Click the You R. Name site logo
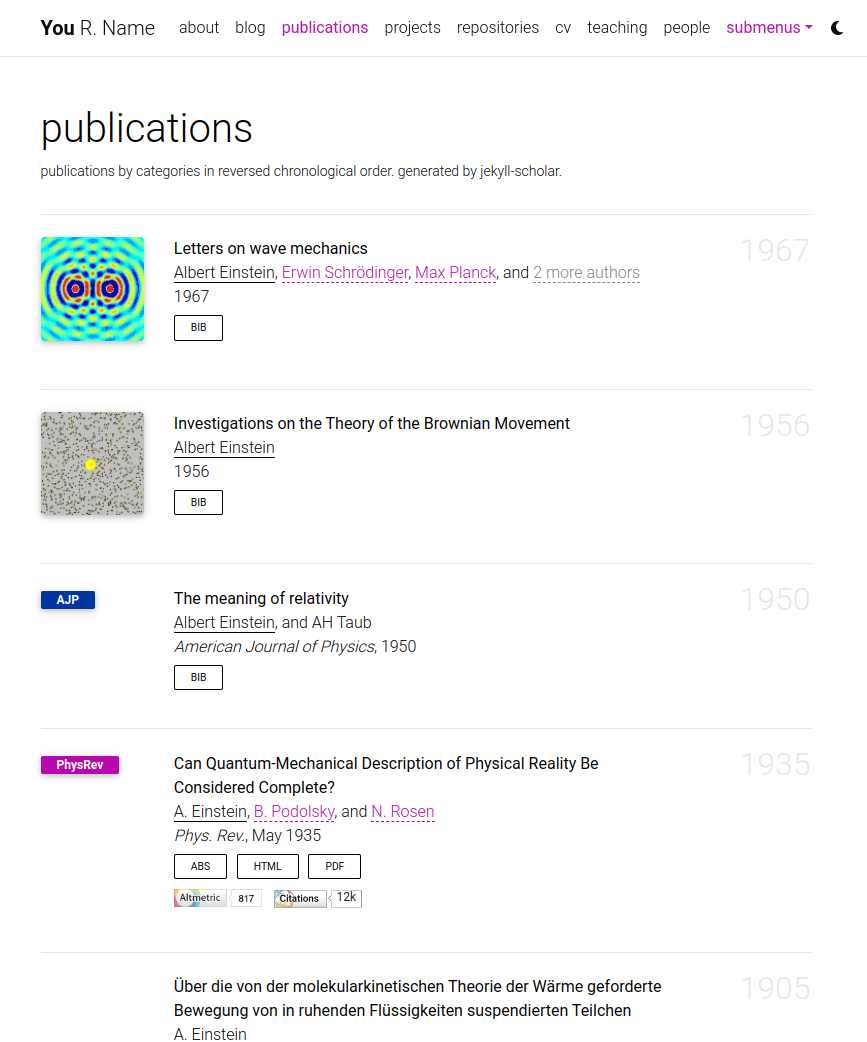The height and width of the screenshot is (1042, 867). (x=97, y=28)
